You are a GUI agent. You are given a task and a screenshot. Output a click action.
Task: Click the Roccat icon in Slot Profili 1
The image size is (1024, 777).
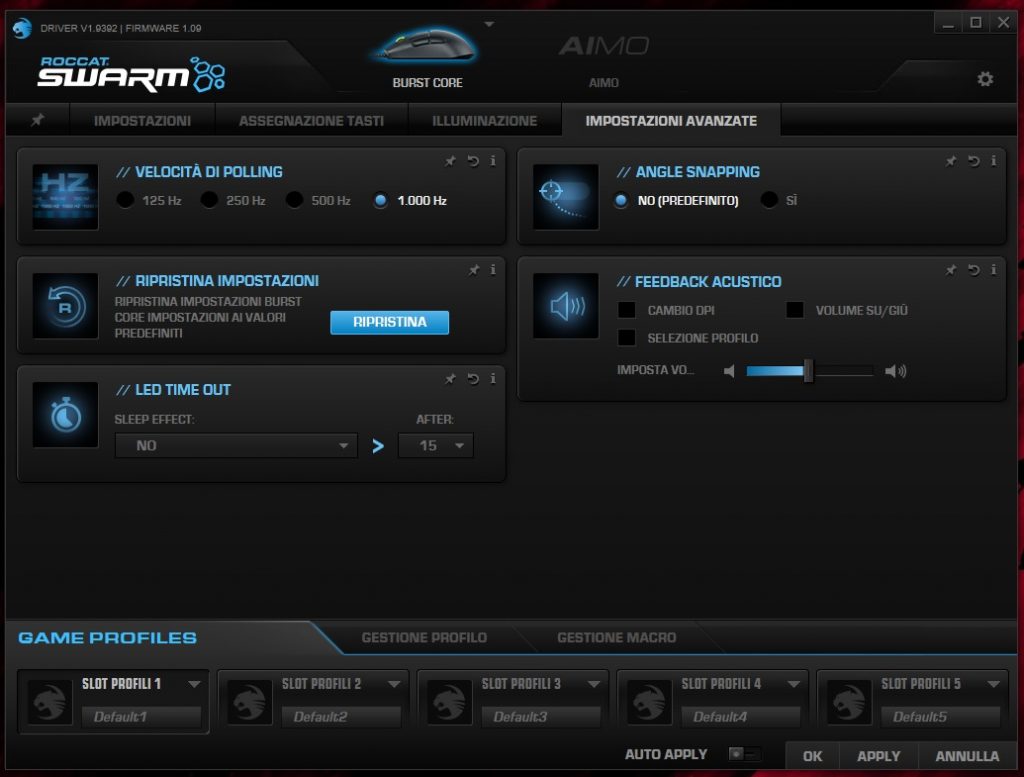pyautogui.click(x=50, y=702)
